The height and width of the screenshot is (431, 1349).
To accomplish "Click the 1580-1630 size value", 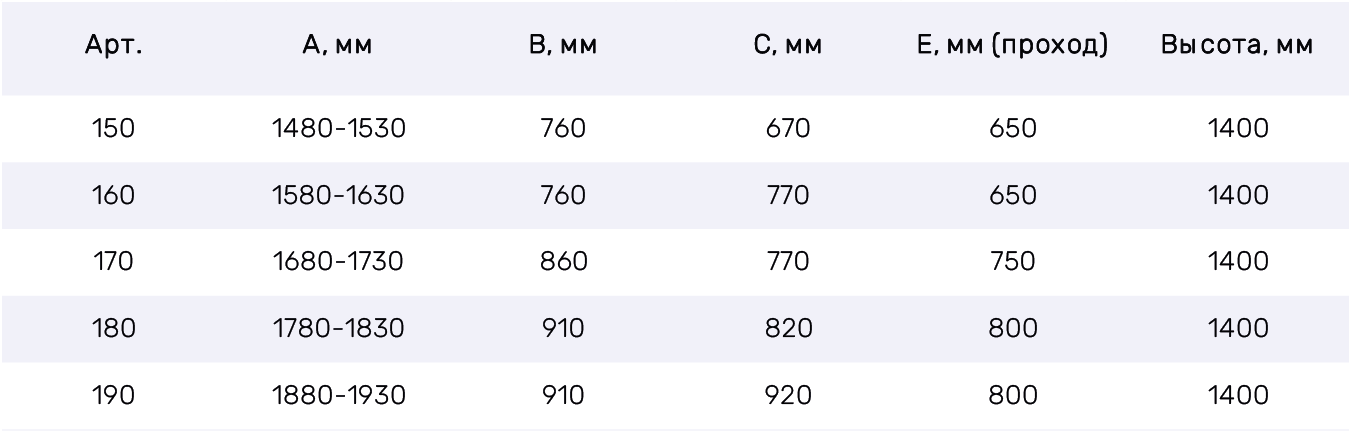I will [x=338, y=195].
